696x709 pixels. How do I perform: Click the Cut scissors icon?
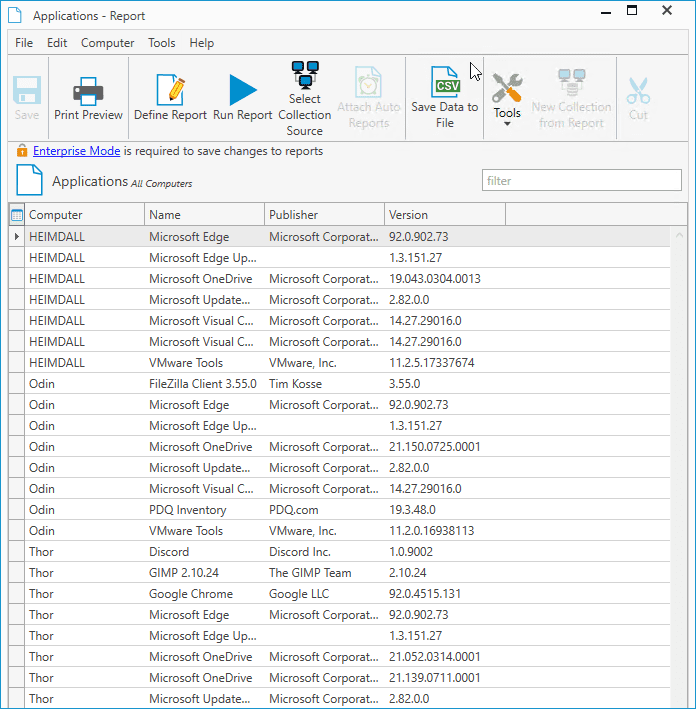click(x=638, y=91)
